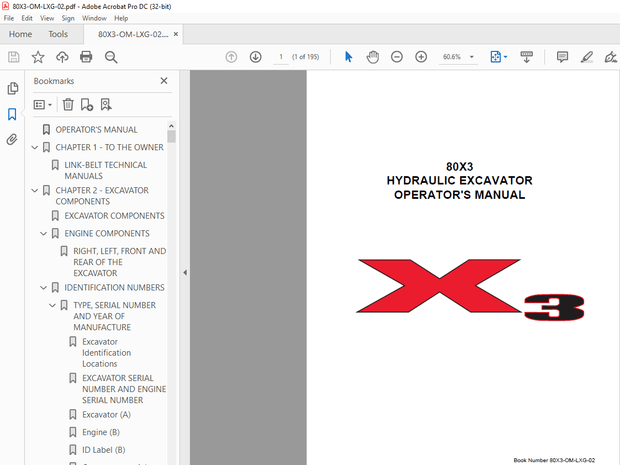Switch to the Home tab
The height and width of the screenshot is (465, 620).
pos(20,34)
